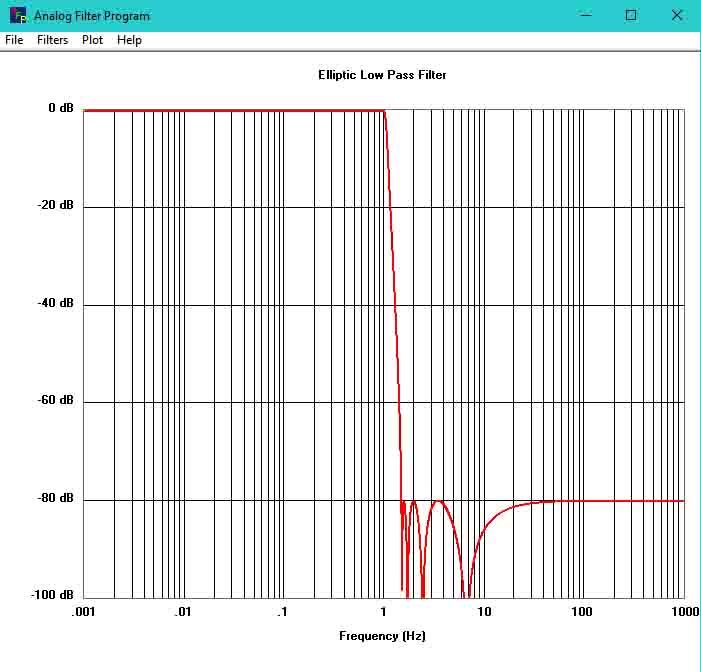Click the '-40 dB' axis label
This screenshot has width=701, height=672.
click(x=55, y=303)
